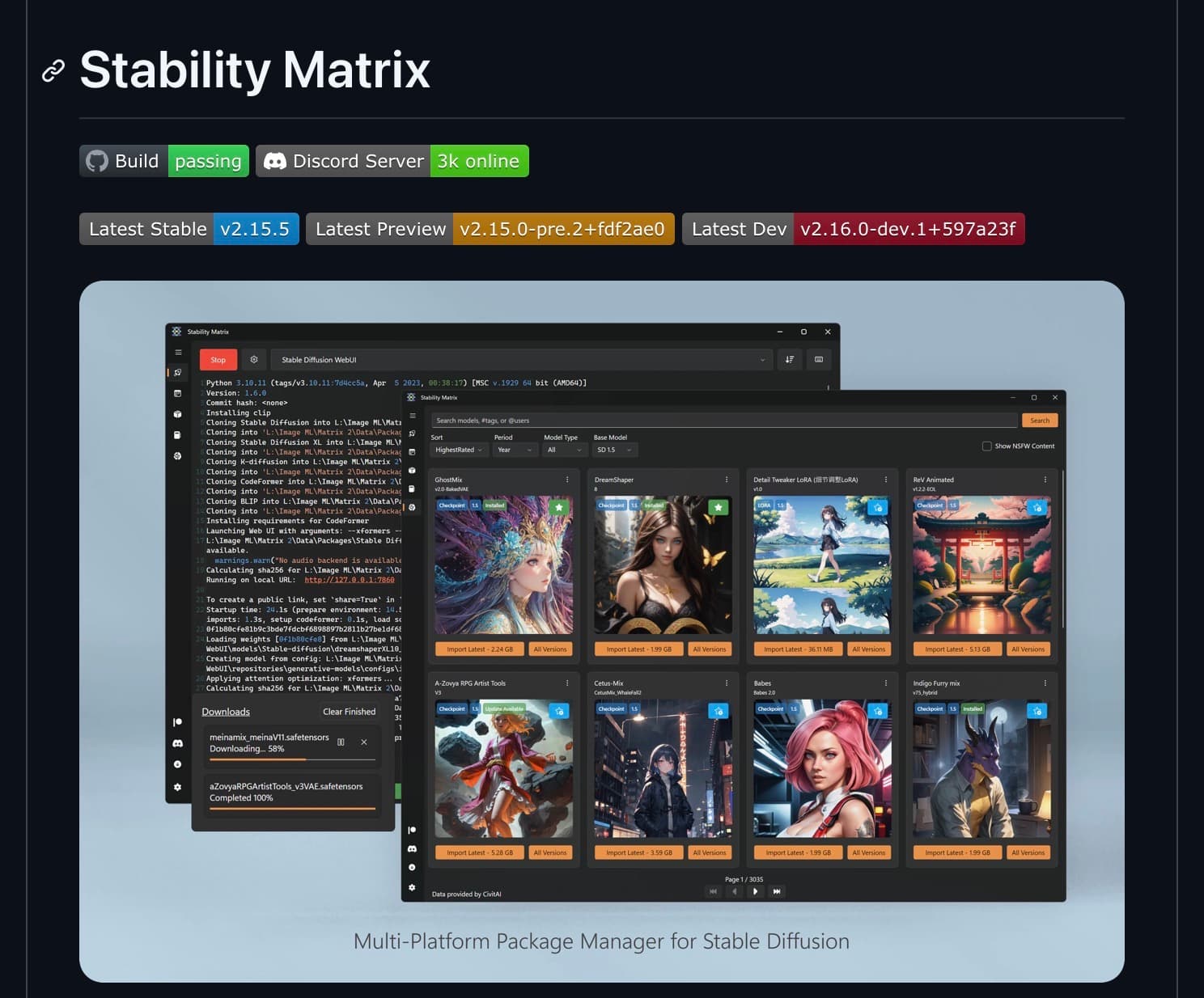Image resolution: width=1204 pixels, height=998 pixels.
Task: Open the DreamShaper card options menu
Action: click(x=726, y=479)
